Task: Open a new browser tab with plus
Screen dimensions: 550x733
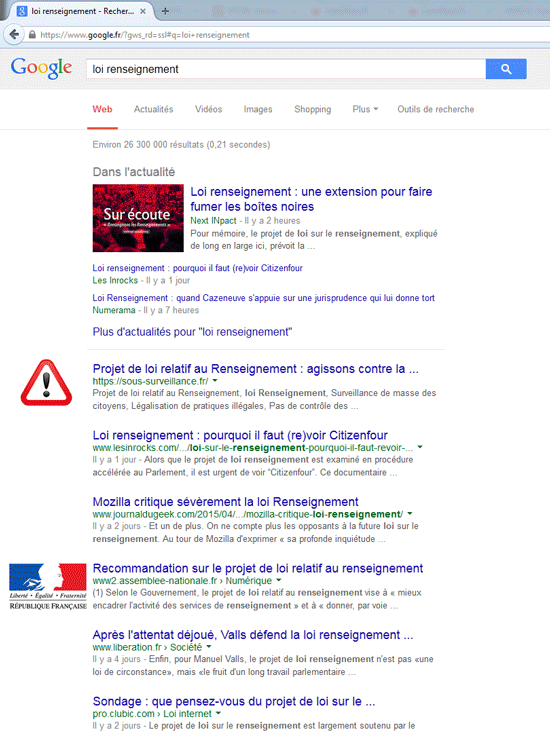Action: 165,11
